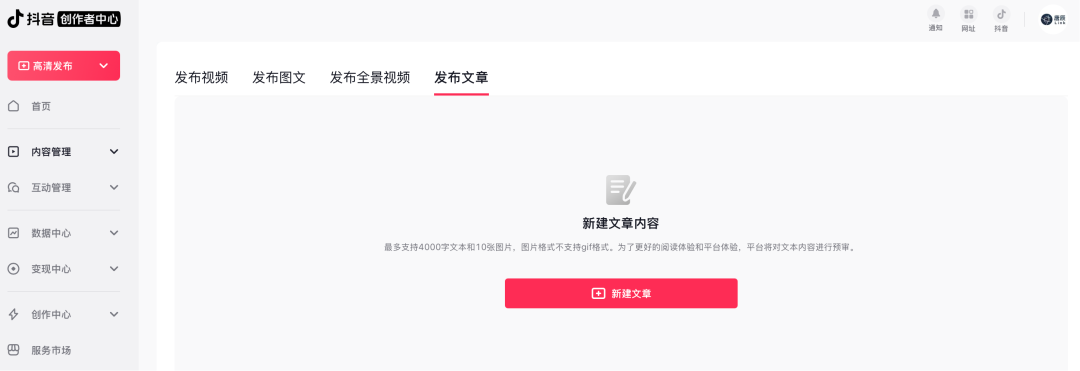Open 服务市场 store icon in sidebar

pyautogui.click(x=13, y=350)
